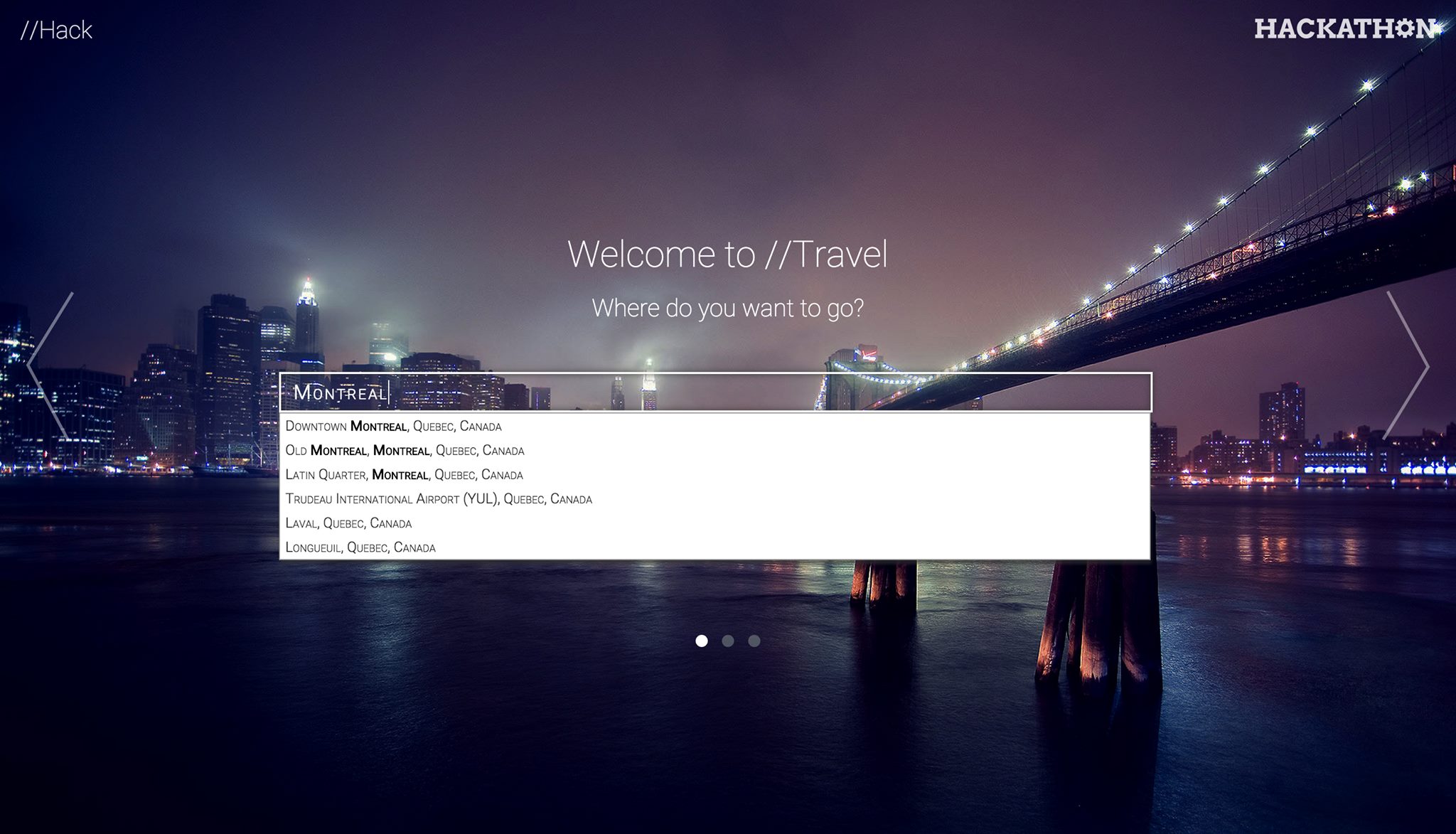Choose Trudeau International Airport (YUL) option
Image resolution: width=1456 pixels, height=834 pixels.
(x=439, y=499)
